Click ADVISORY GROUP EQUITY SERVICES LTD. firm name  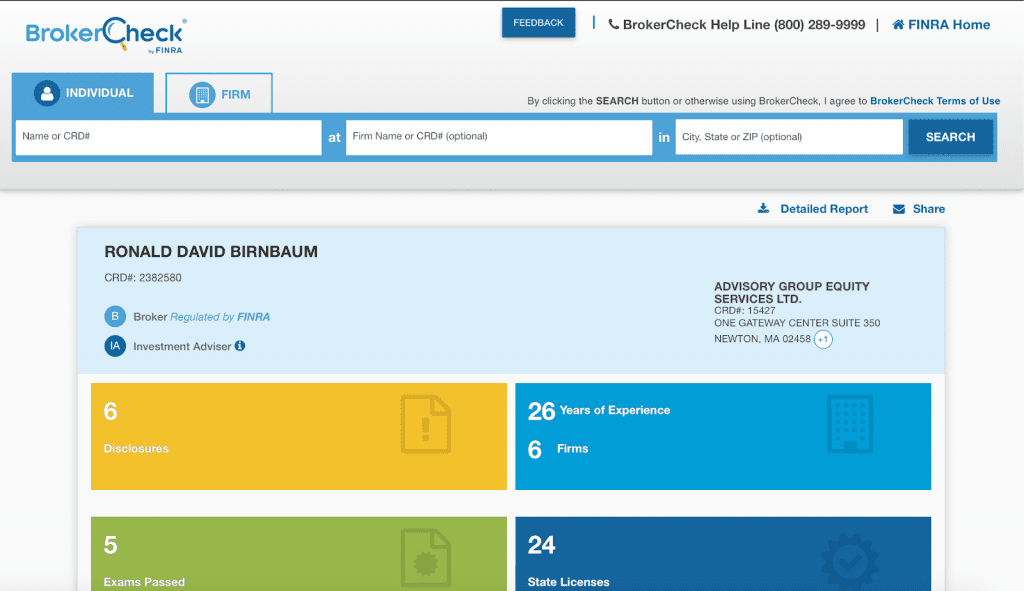click(x=792, y=293)
